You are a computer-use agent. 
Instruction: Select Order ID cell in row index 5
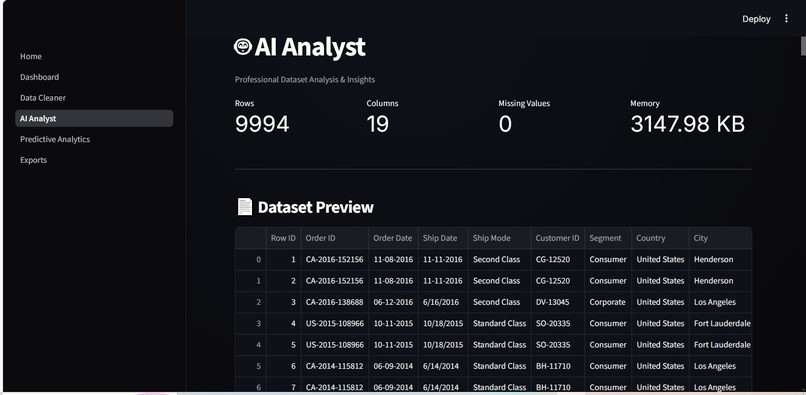point(335,366)
